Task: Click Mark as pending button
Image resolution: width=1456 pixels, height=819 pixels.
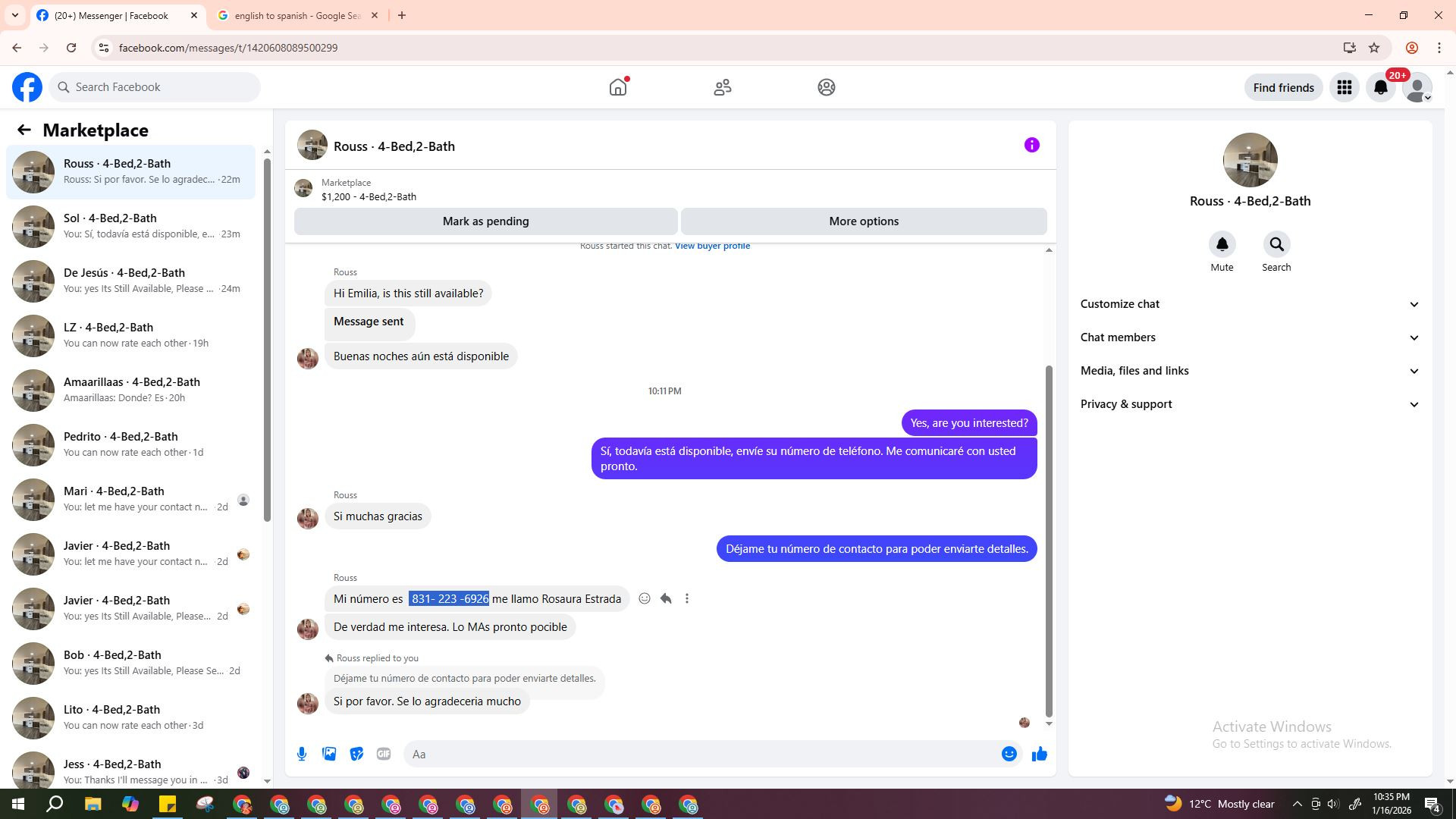Action: 485,221
